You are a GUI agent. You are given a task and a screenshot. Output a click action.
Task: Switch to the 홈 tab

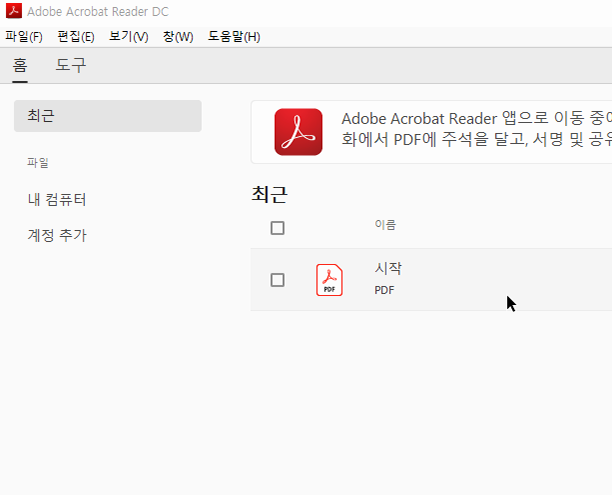coord(20,65)
